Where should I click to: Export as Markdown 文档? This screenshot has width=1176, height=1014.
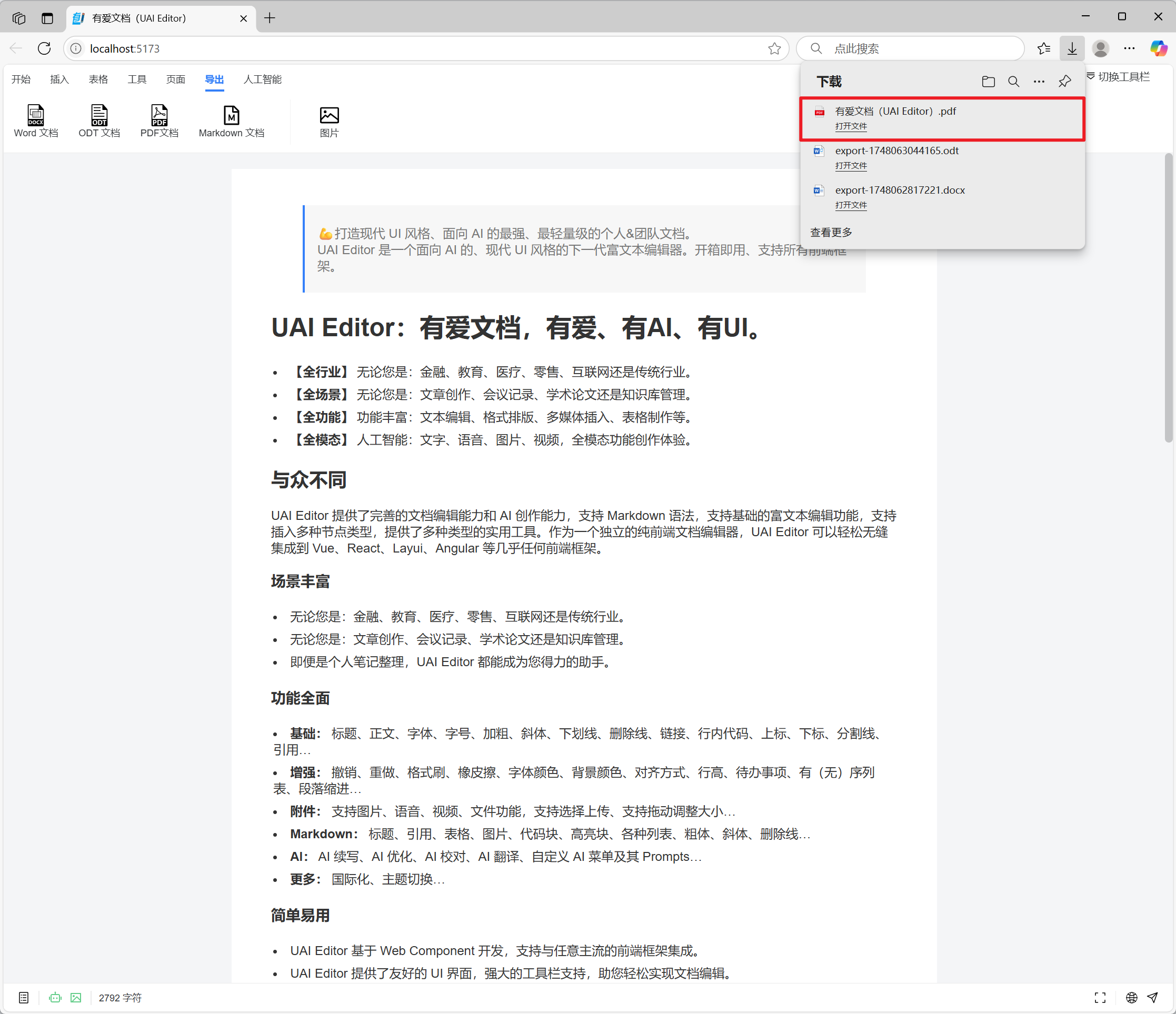(x=232, y=122)
